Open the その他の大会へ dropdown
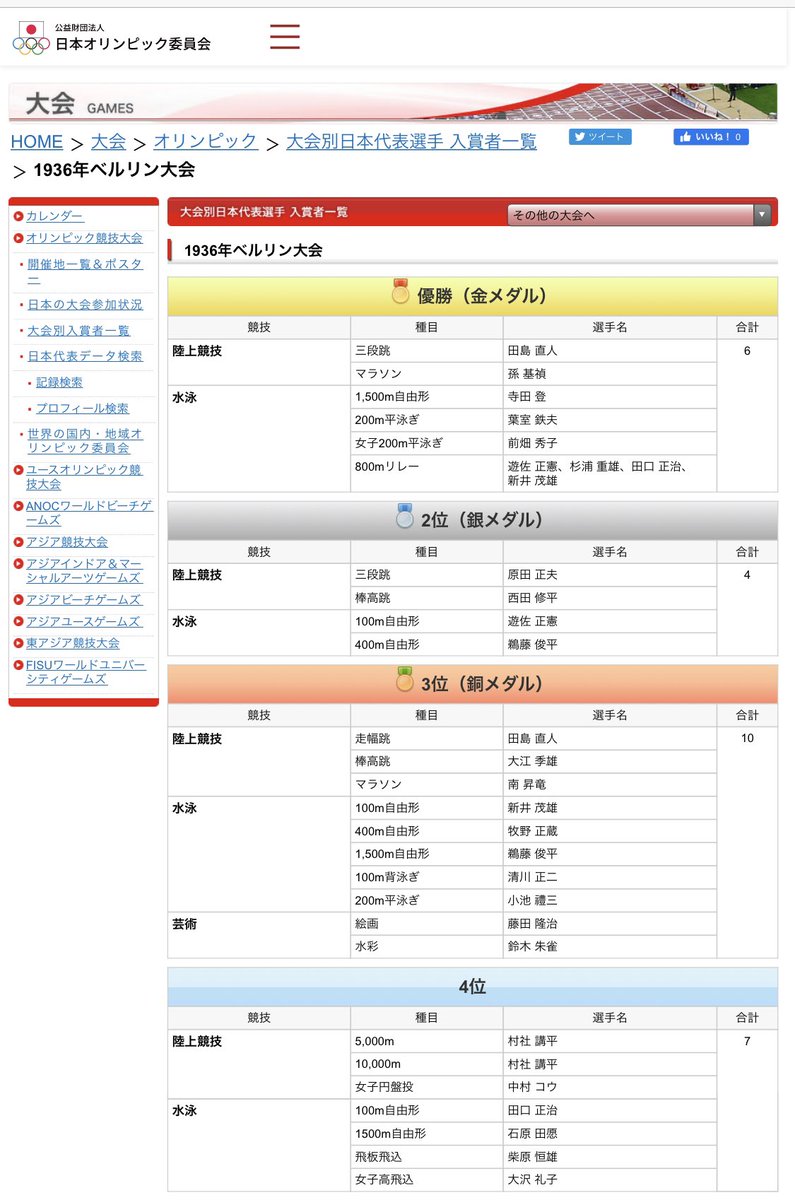The image size is (795, 1200). coord(640,214)
